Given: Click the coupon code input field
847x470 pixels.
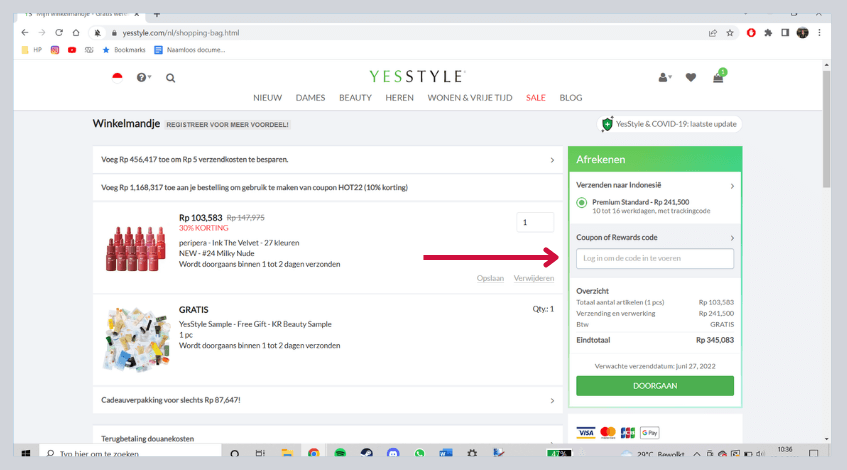Looking at the screenshot, I should 654,259.
